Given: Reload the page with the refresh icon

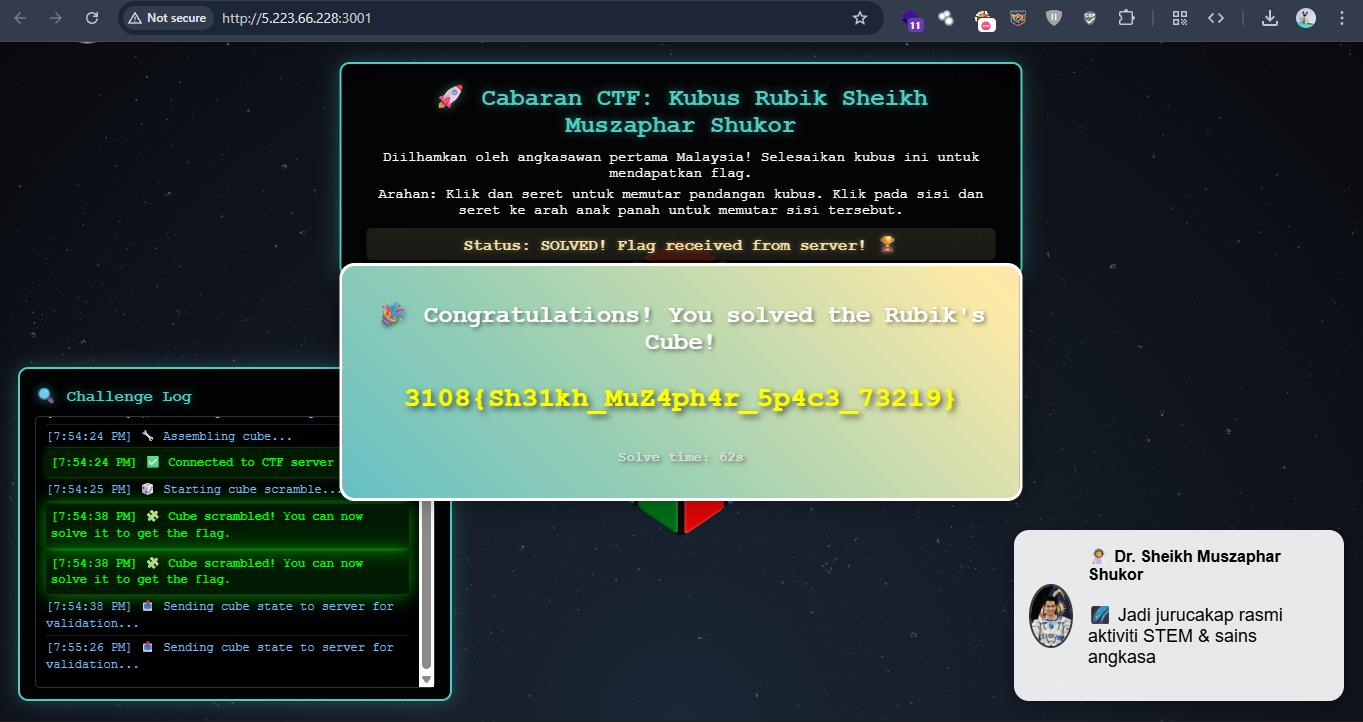Looking at the screenshot, I should point(92,18).
